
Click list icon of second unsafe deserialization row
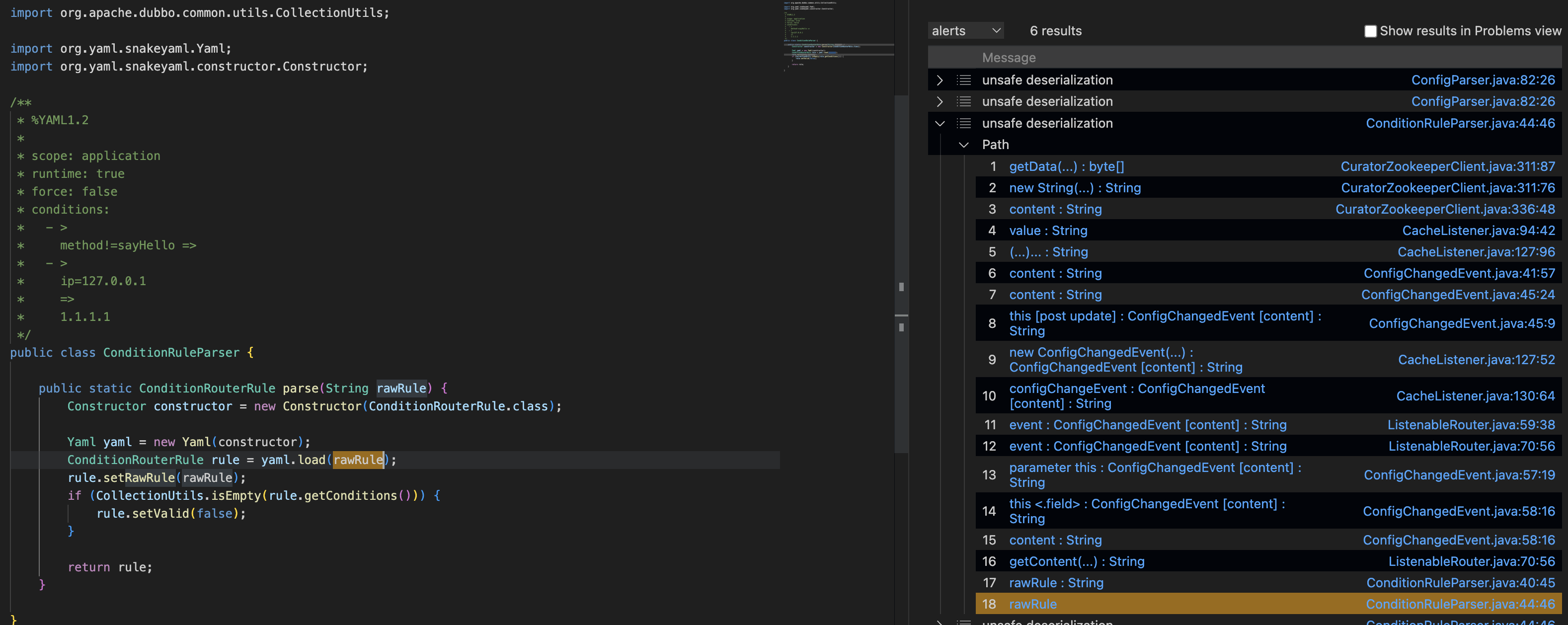(x=963, y=102)
